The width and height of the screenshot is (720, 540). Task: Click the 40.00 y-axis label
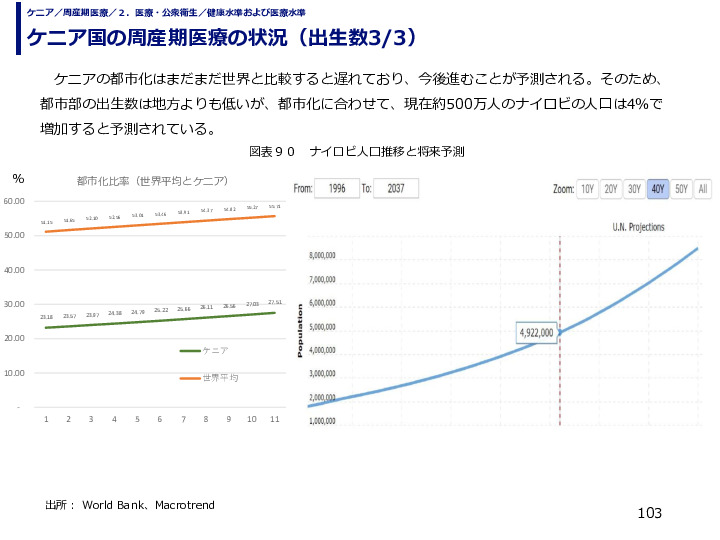14,270
